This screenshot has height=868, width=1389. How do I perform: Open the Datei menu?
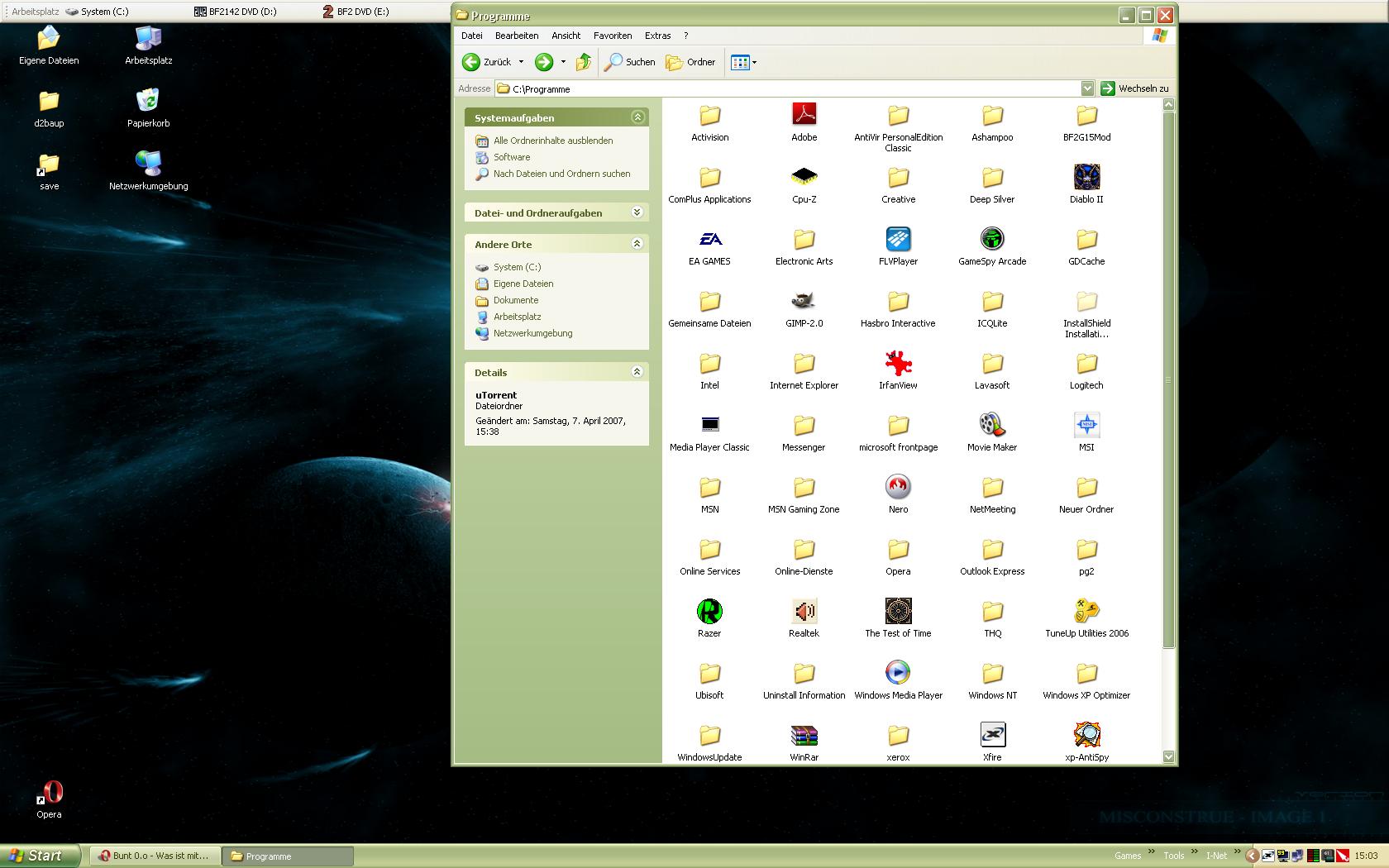[x=471, y=36]
